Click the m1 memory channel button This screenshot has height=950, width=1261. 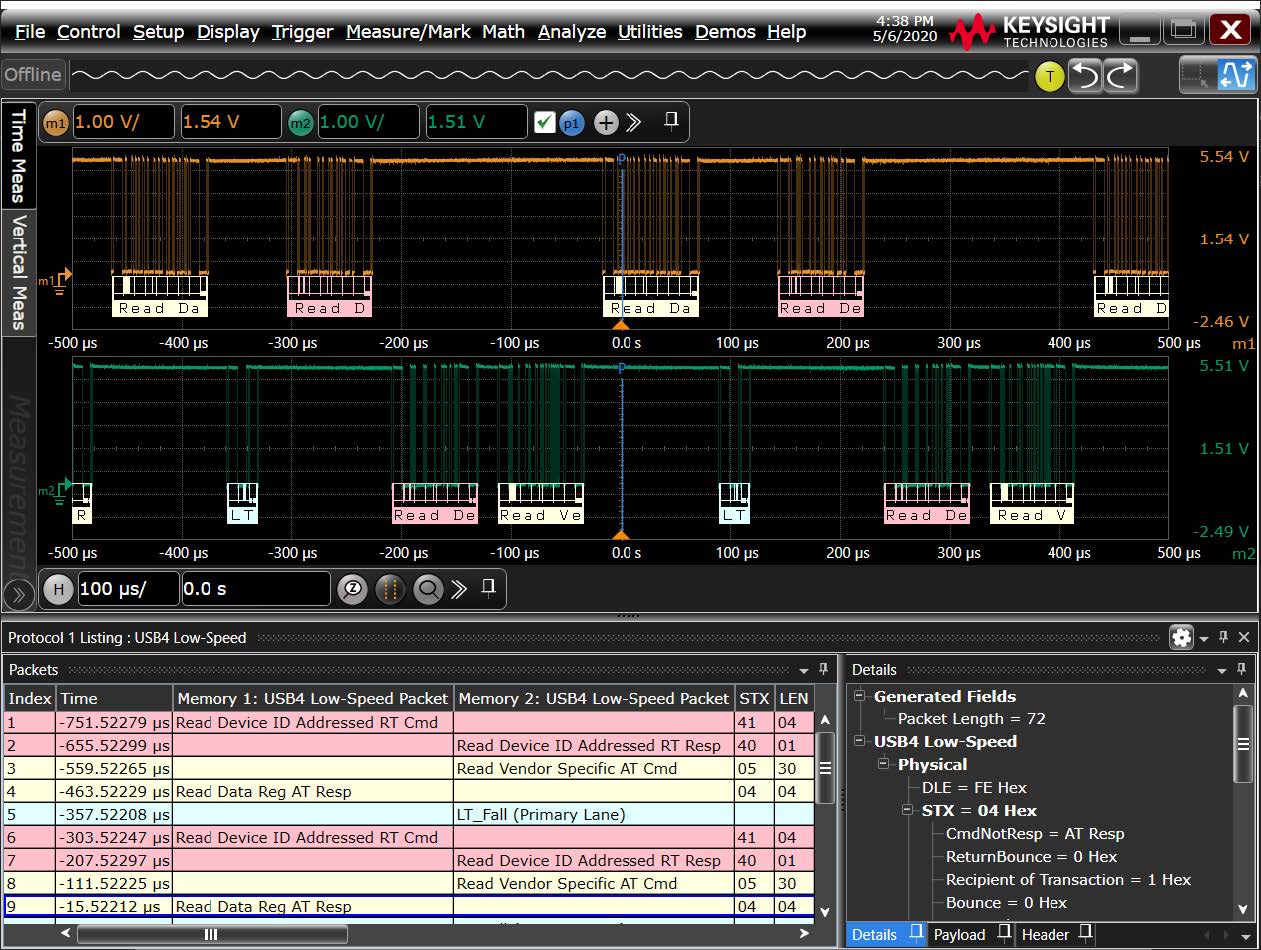(56, 122)
